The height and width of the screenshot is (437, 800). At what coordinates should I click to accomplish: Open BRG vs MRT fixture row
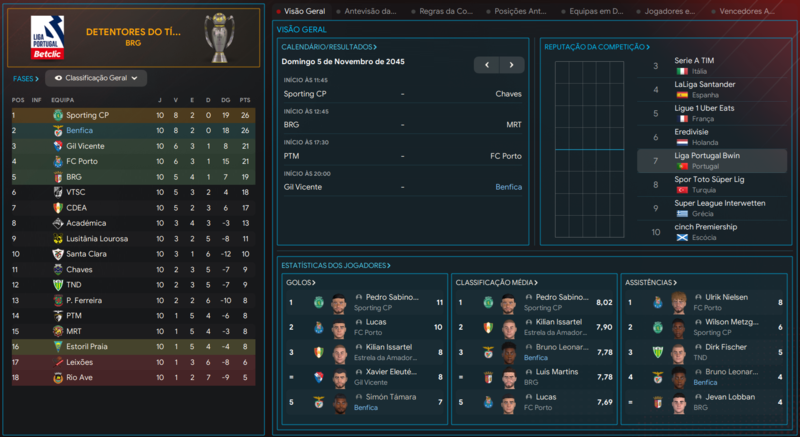click(x=403, y=124)
